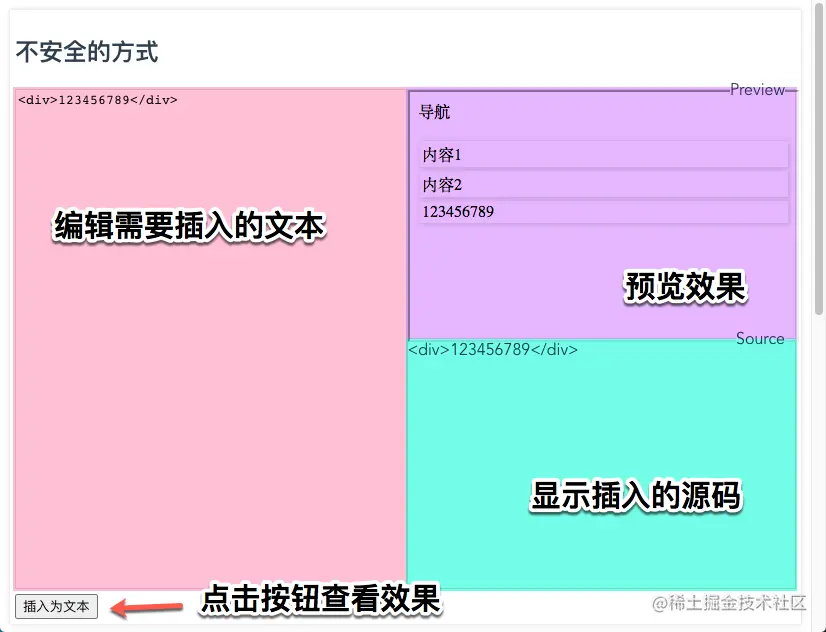This screenshot has height=632, width=826.
Task: Click the 插入为文本 button
Action: 55,606
